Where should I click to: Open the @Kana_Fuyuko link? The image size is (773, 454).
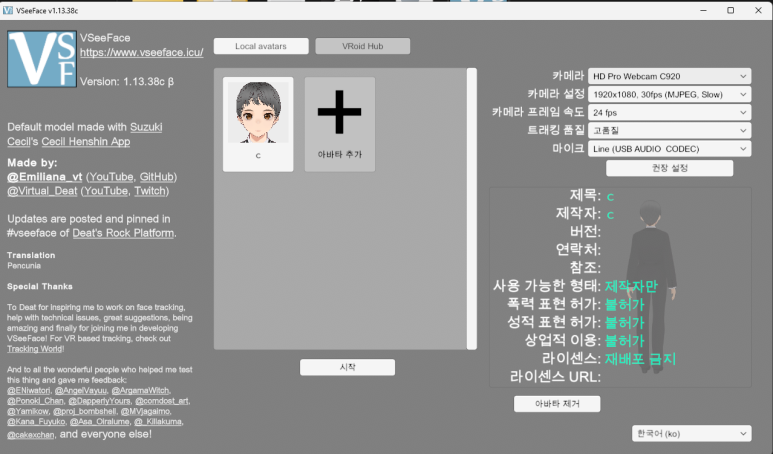[36, 421]
